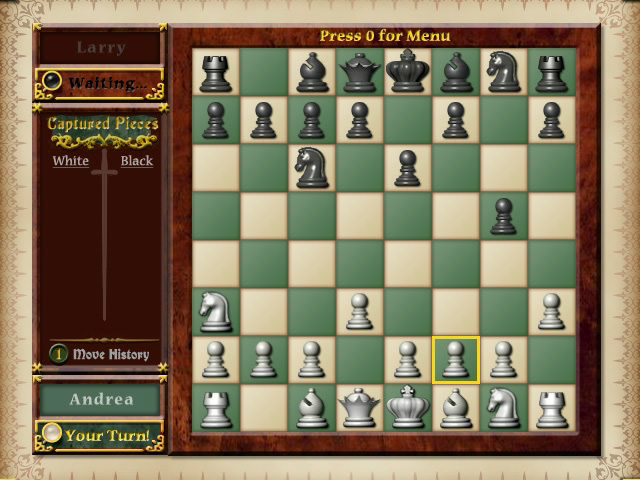Click the black queen piece
The height and width of the screenshot is (480, 640).
click(359, 72)
